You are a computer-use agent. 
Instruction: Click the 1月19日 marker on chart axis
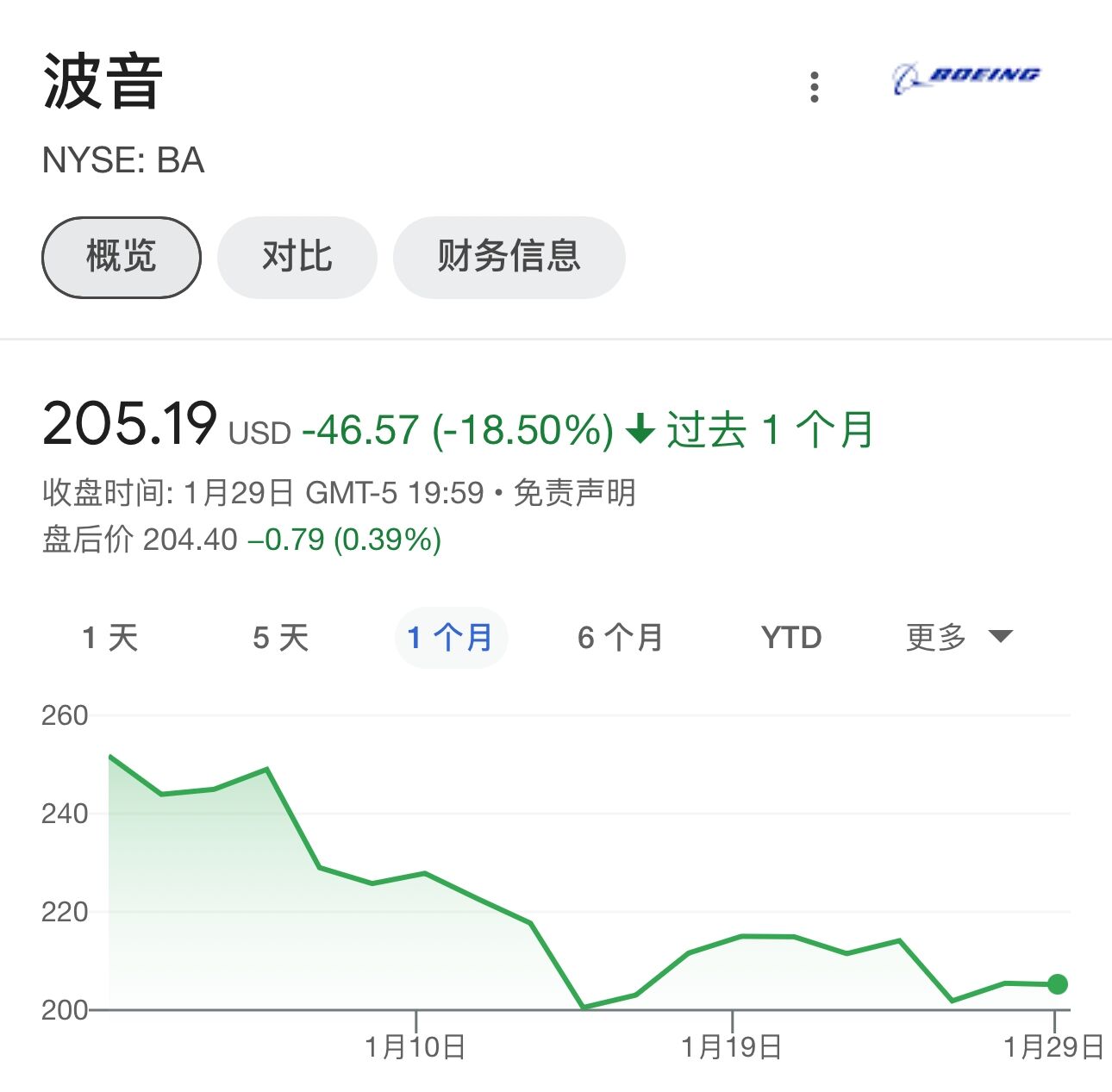pyautogui.click(x=732, y=1046)
